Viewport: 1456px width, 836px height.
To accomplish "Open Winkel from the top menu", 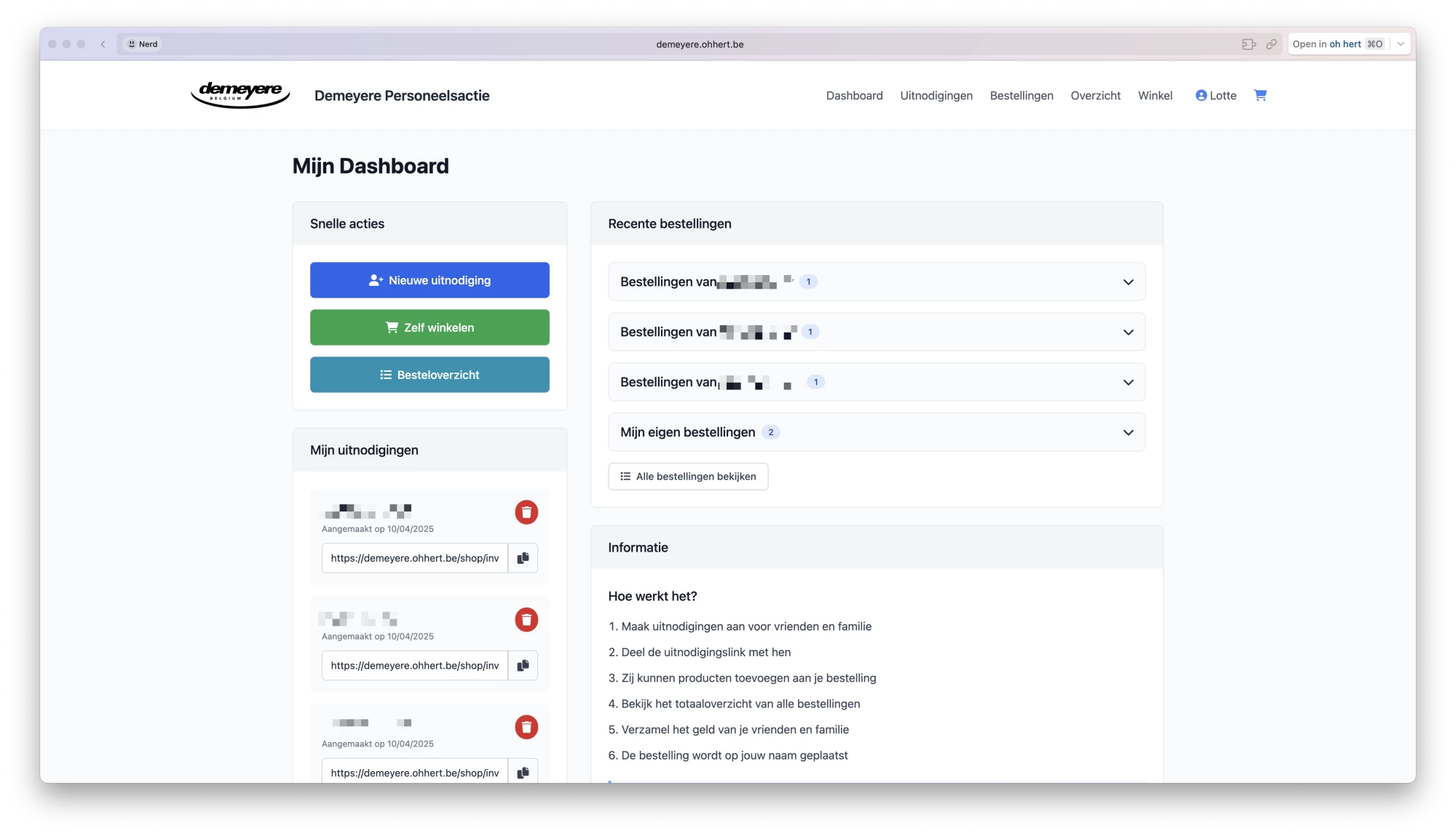I will click(1155, 95).
